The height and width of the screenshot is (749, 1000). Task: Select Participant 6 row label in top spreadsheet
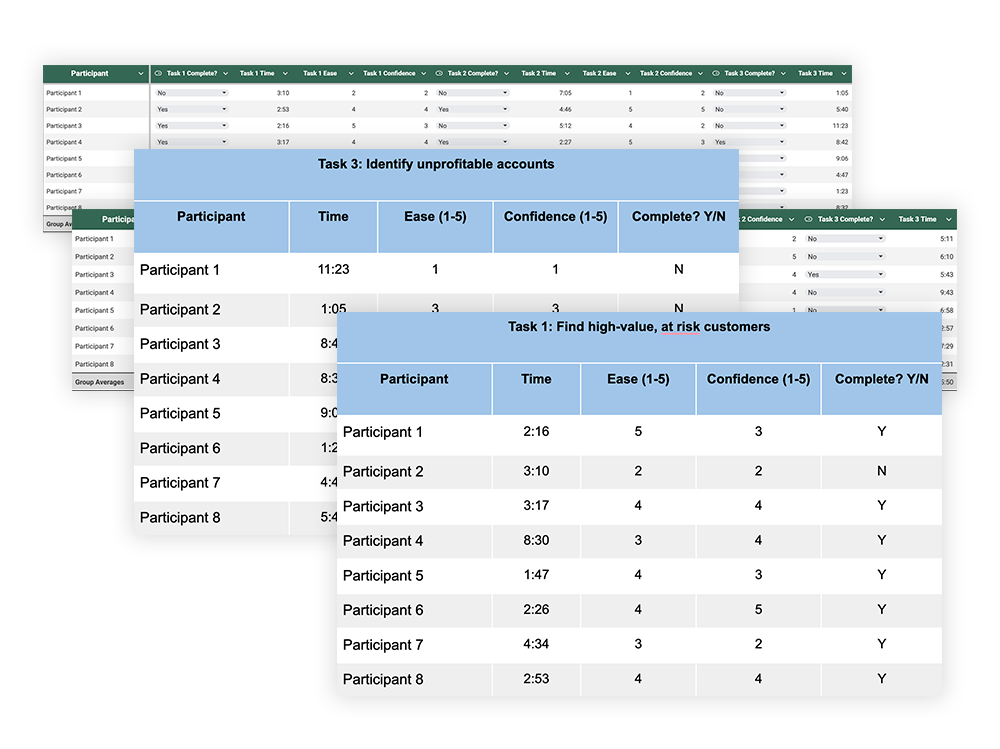tap(64, 175)
